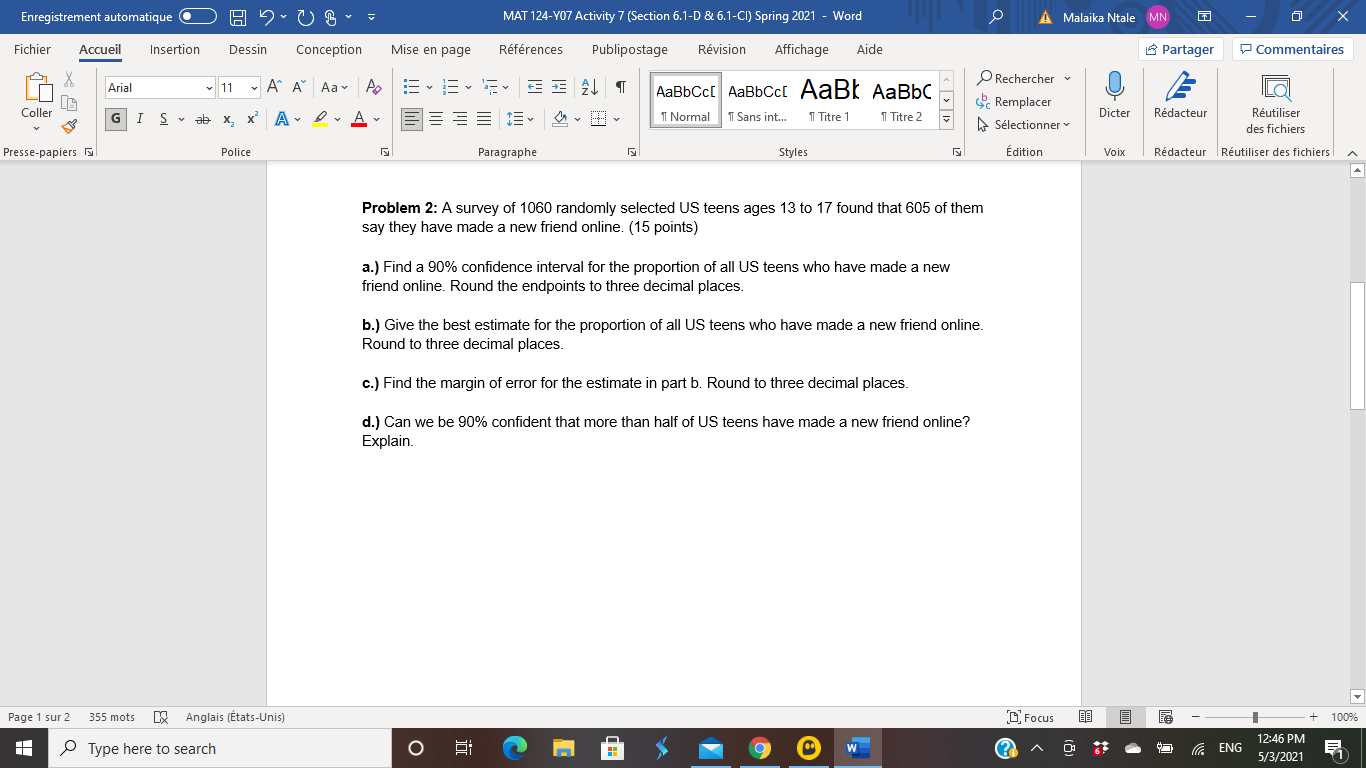Image resolution: width=1366 pixels, height=768 pixels.
Task: Click the Windows taskbar search box
Action: tap(218, 748)
